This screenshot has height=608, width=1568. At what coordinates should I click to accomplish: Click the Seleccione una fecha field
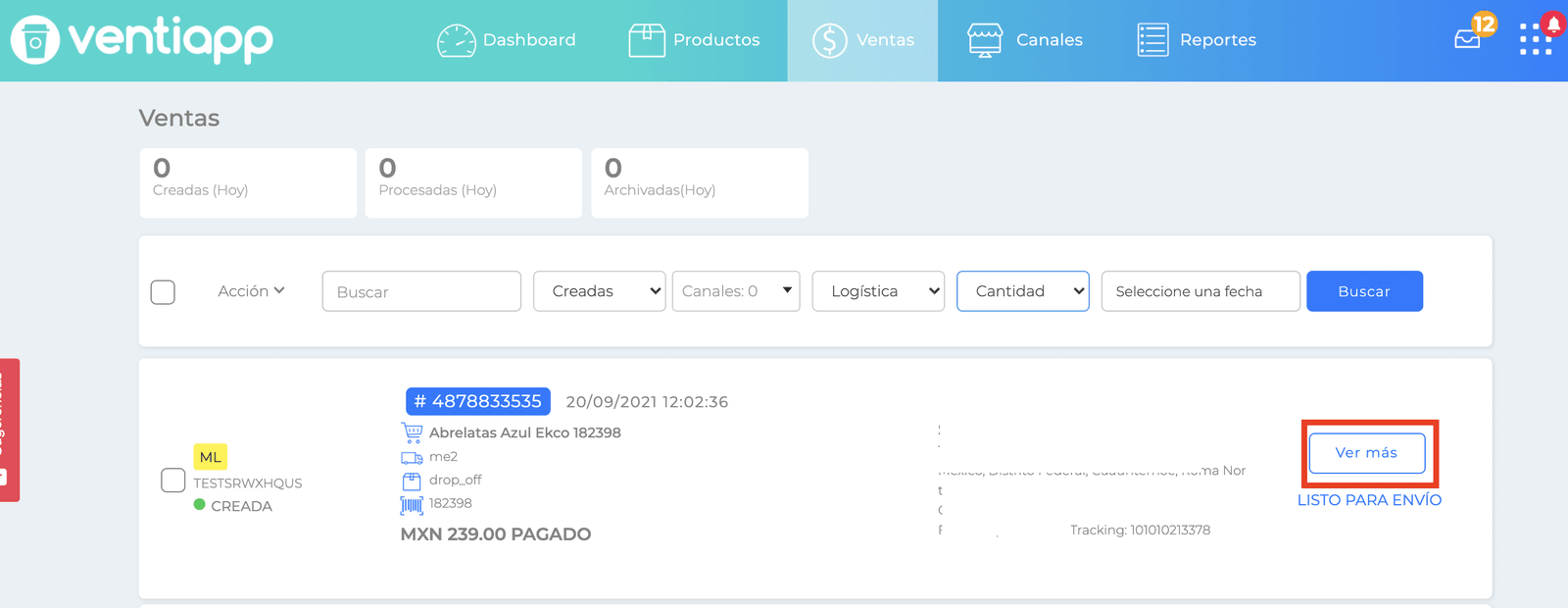[x=1200, y=291]
